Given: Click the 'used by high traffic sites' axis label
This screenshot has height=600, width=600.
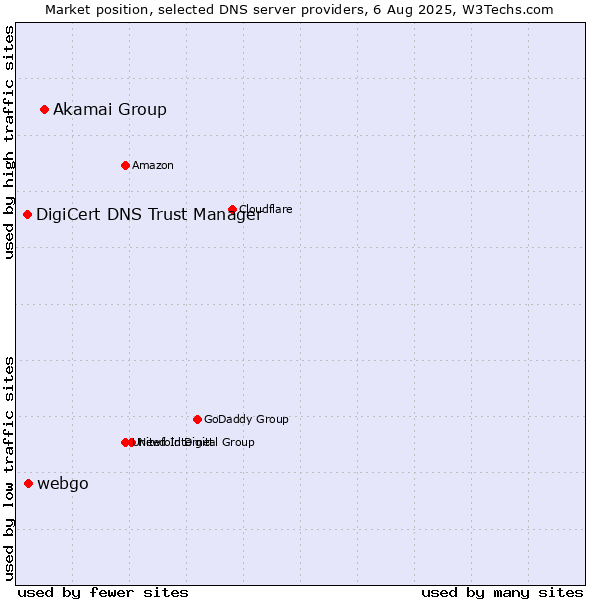Looking at the screenshot, I should pos(9,142).
